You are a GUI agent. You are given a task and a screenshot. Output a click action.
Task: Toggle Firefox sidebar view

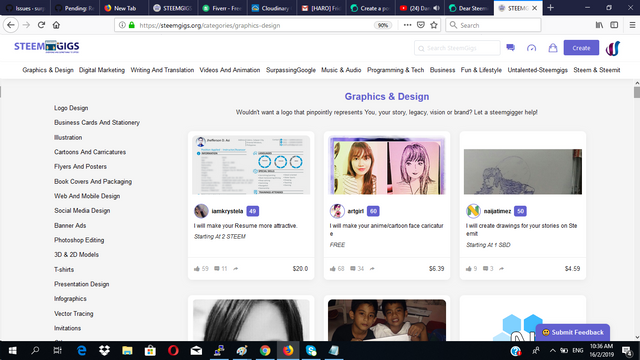coord(614,25)
